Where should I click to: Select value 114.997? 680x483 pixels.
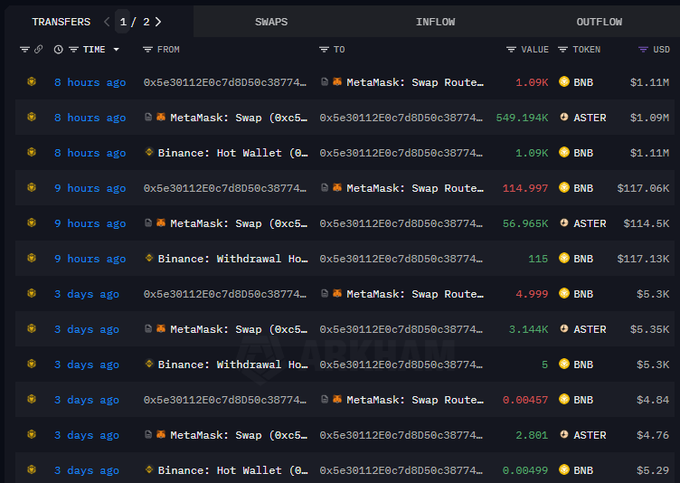(525, 188)
